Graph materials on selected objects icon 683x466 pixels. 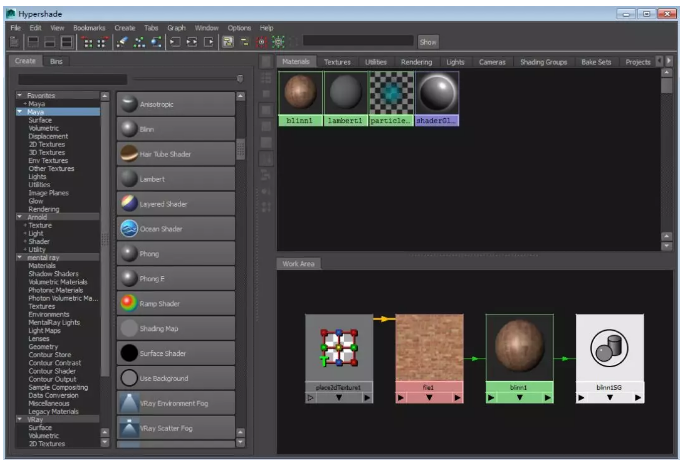pos(156,42)
